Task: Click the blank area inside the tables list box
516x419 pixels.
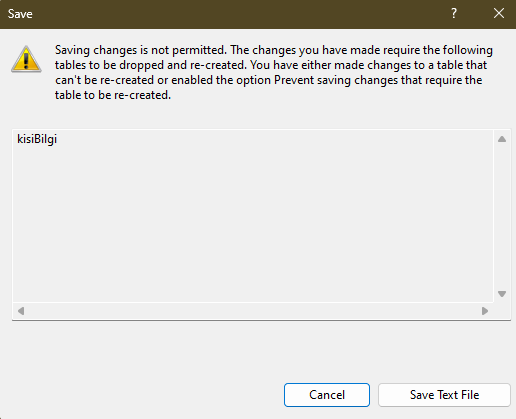Action: 253,220
